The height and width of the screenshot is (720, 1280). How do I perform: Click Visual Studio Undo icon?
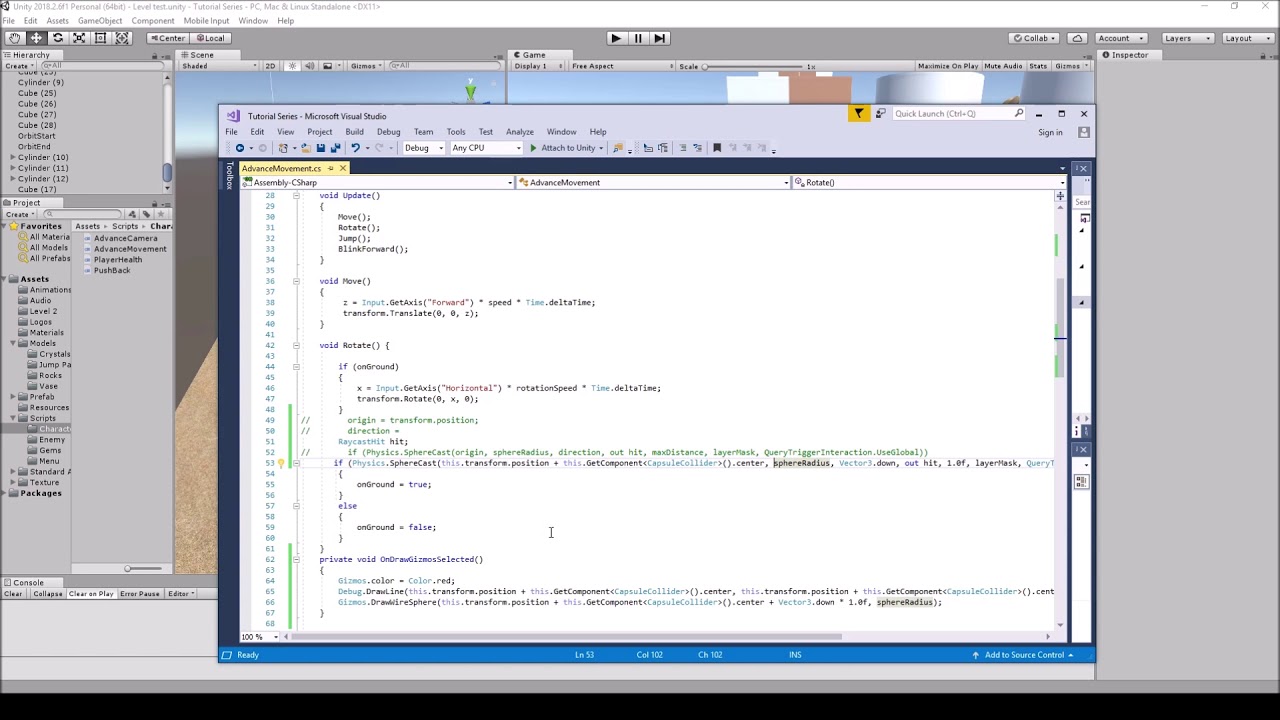pyautogui.click(x=354, y=148)
